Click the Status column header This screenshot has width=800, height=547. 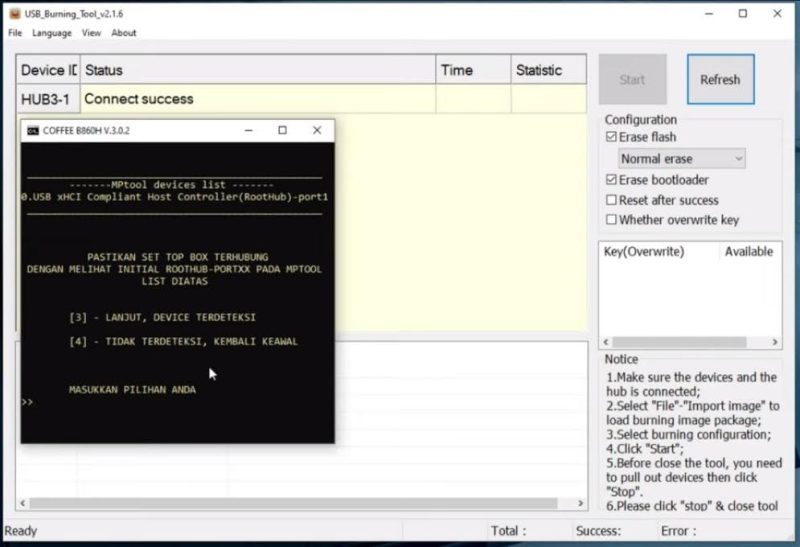coord(258,70)
